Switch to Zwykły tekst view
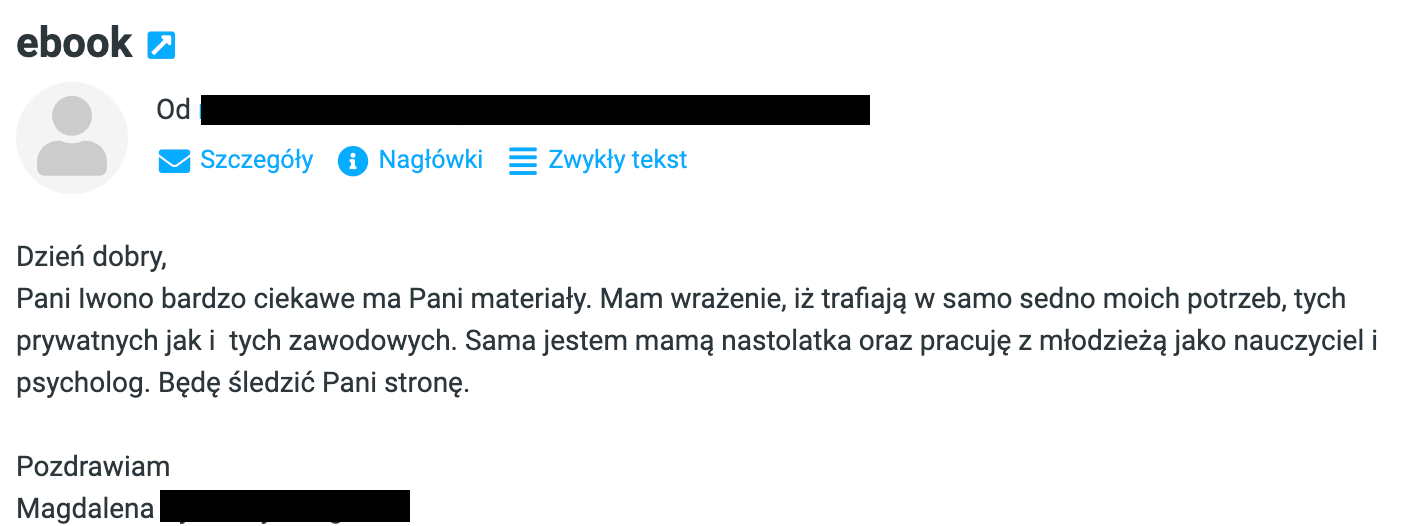Screen dimensions: 1422x526 pos(618,160)
